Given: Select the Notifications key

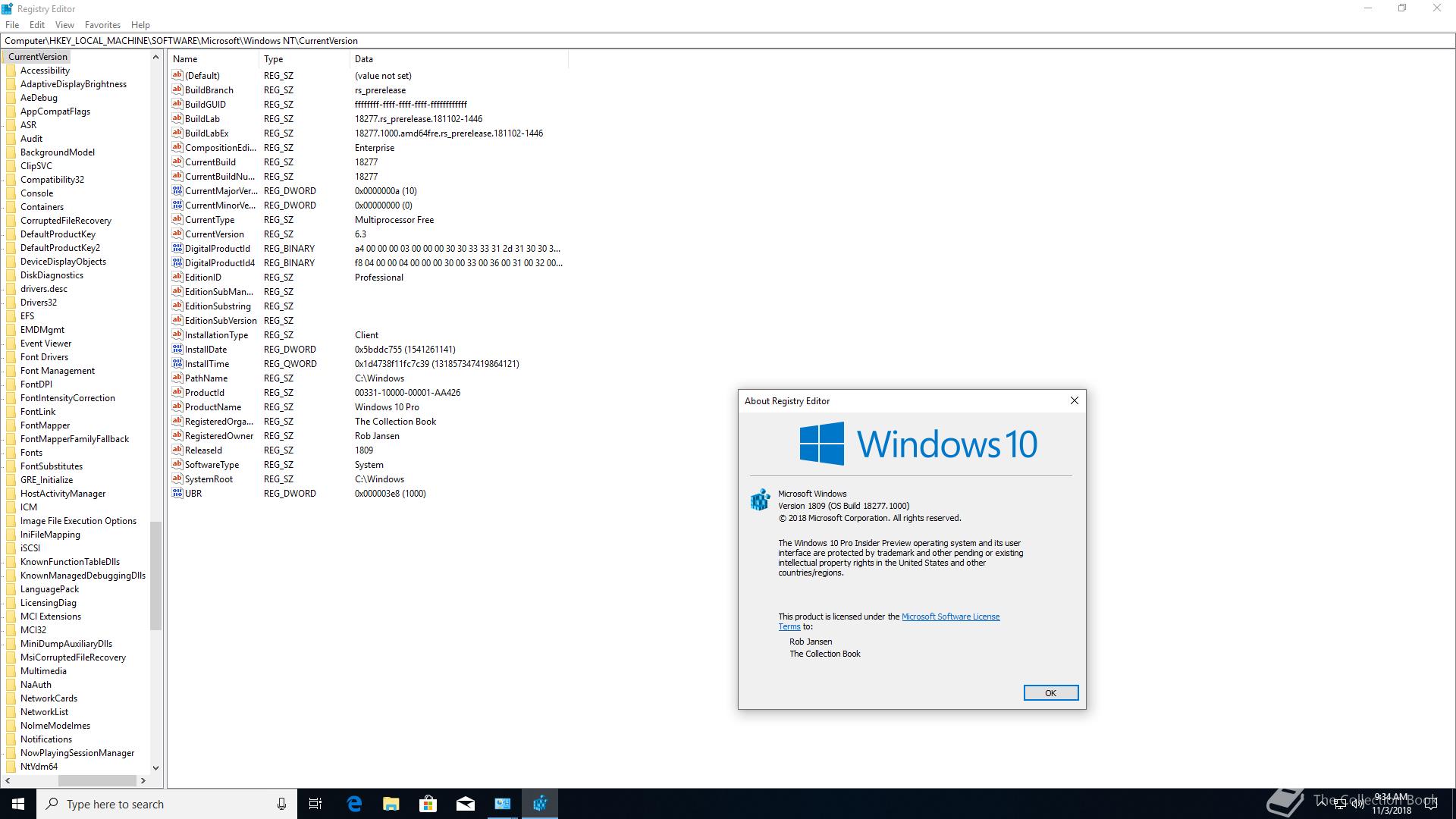Looking at the screenshot, I should (46, 739).
